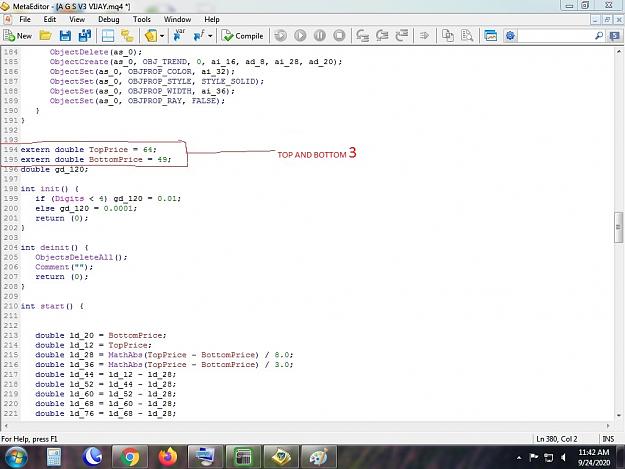Open the File menu
Viewport: 625px width, 469px height.
click(25, 19)
